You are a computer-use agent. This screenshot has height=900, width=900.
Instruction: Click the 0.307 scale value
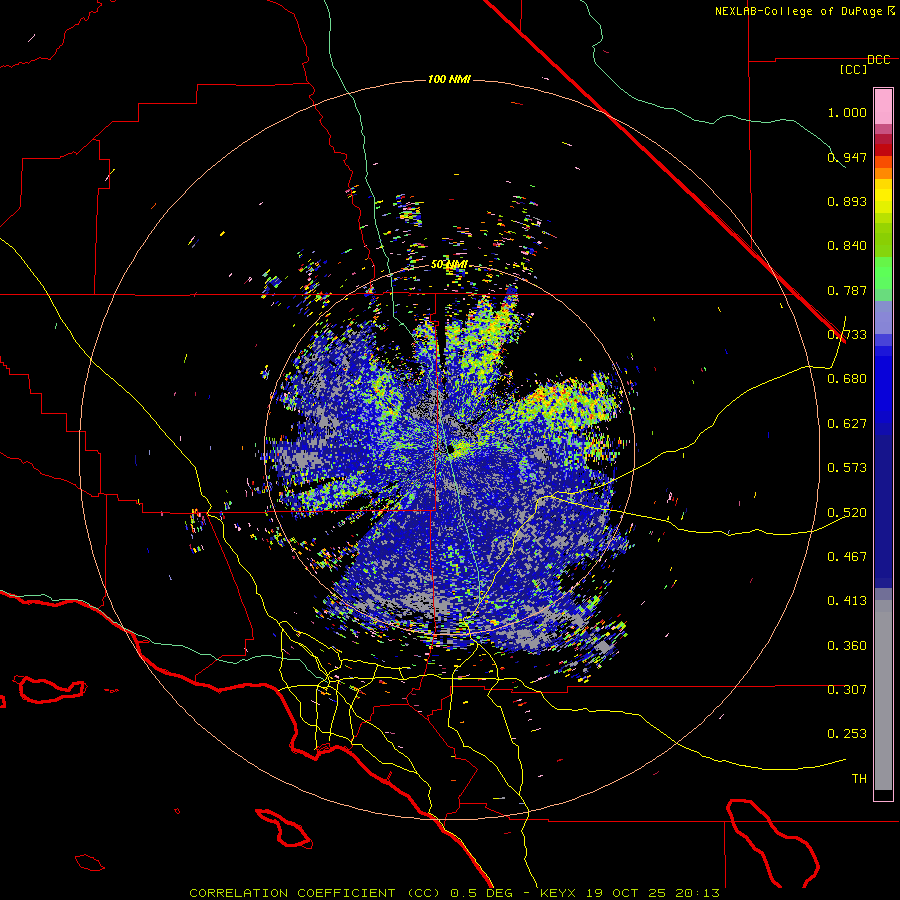pyautogui.click(x=847, y=690)
